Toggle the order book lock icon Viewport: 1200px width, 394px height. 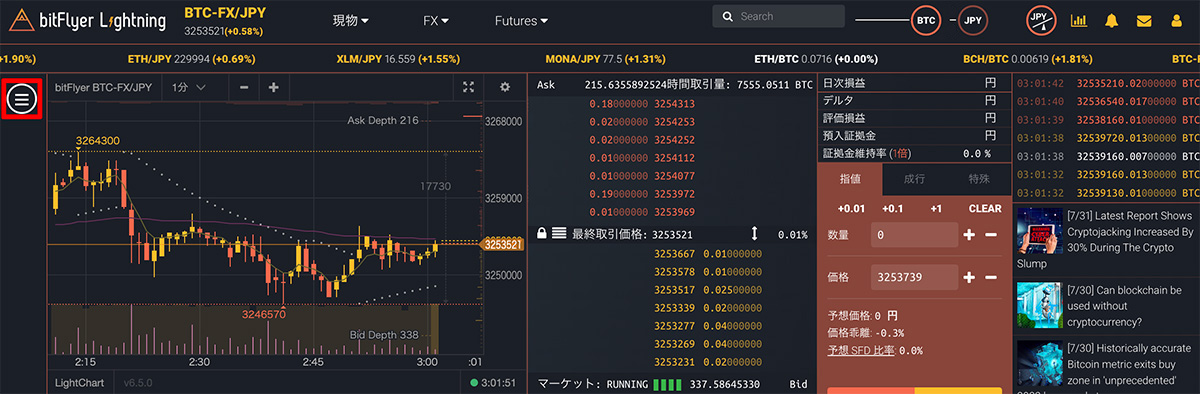(x=541, y=233)
